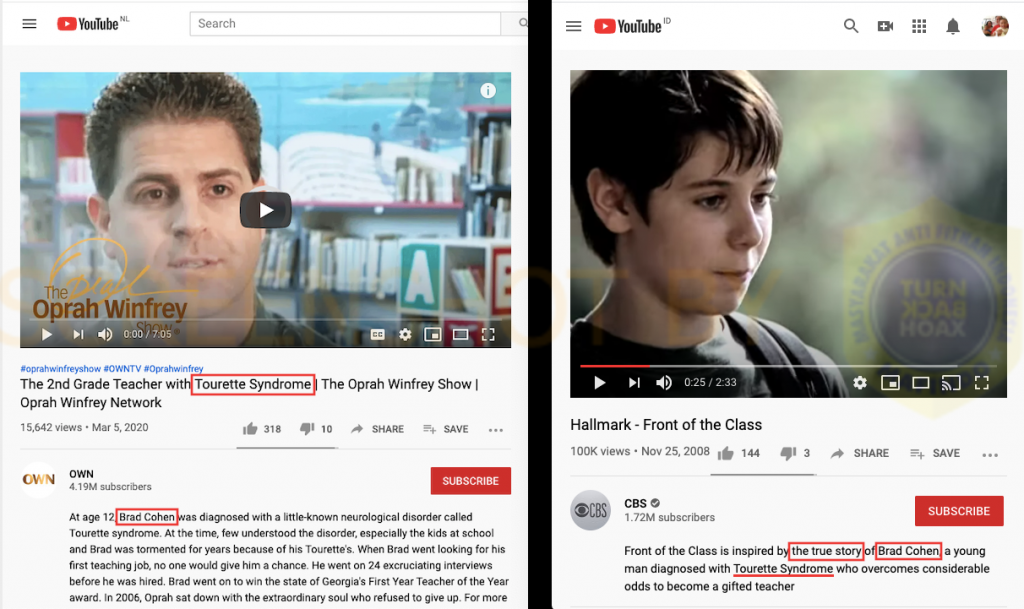Select the 'Hallmark - Front of the Class' title
Screen dimensions: 1024x609
(x=666, y=424)
